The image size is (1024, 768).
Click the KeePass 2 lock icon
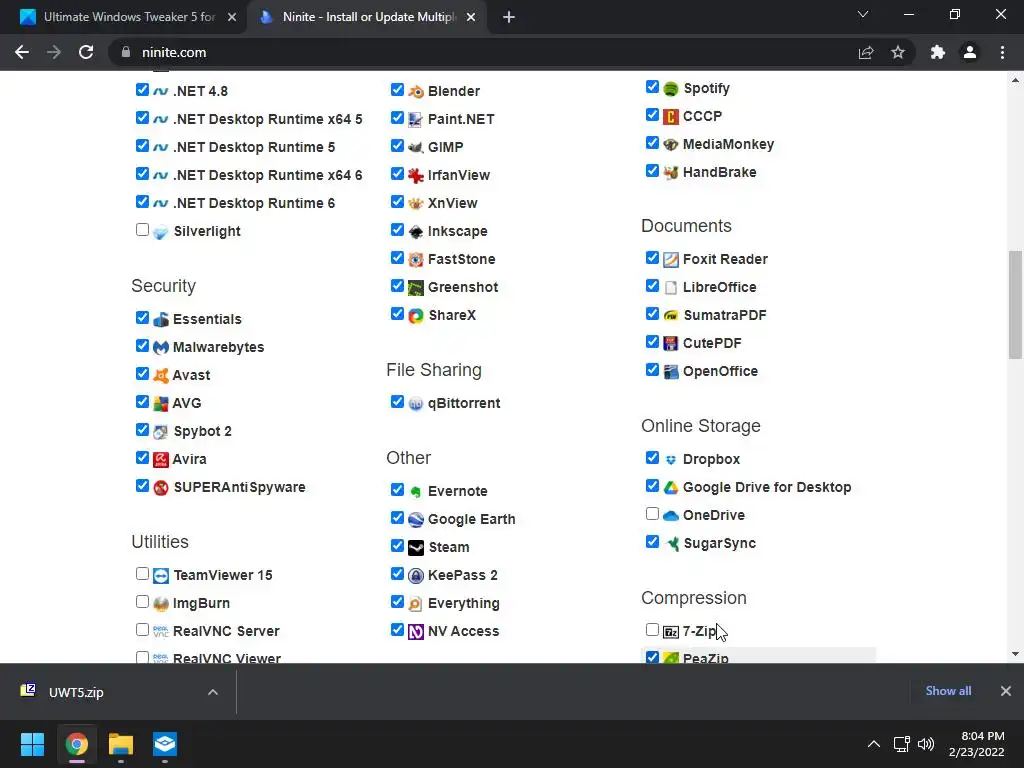tap(416, 576)
